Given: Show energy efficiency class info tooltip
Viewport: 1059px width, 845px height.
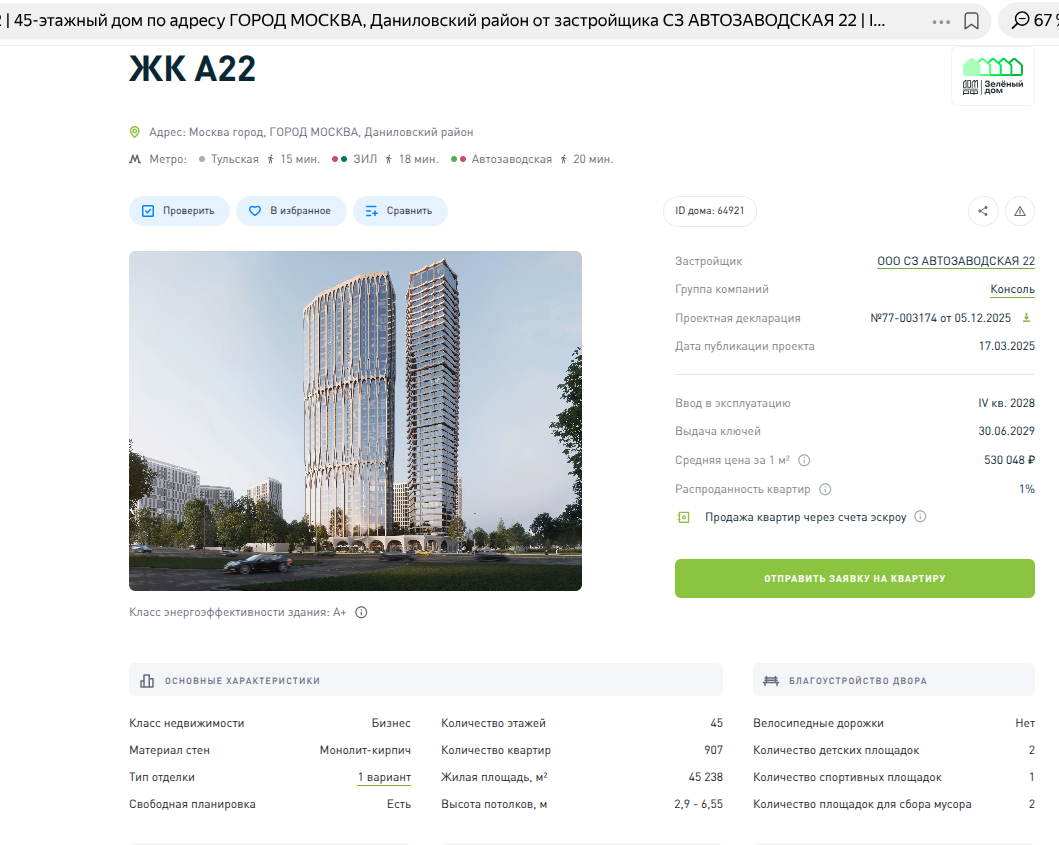Looking at the screenshot, I should click(361, 613).
